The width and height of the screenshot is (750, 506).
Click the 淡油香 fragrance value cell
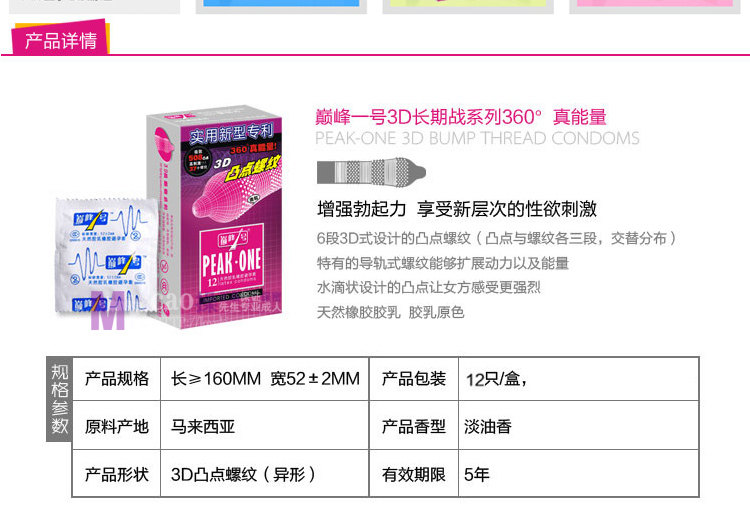click(x=579, y=426)
